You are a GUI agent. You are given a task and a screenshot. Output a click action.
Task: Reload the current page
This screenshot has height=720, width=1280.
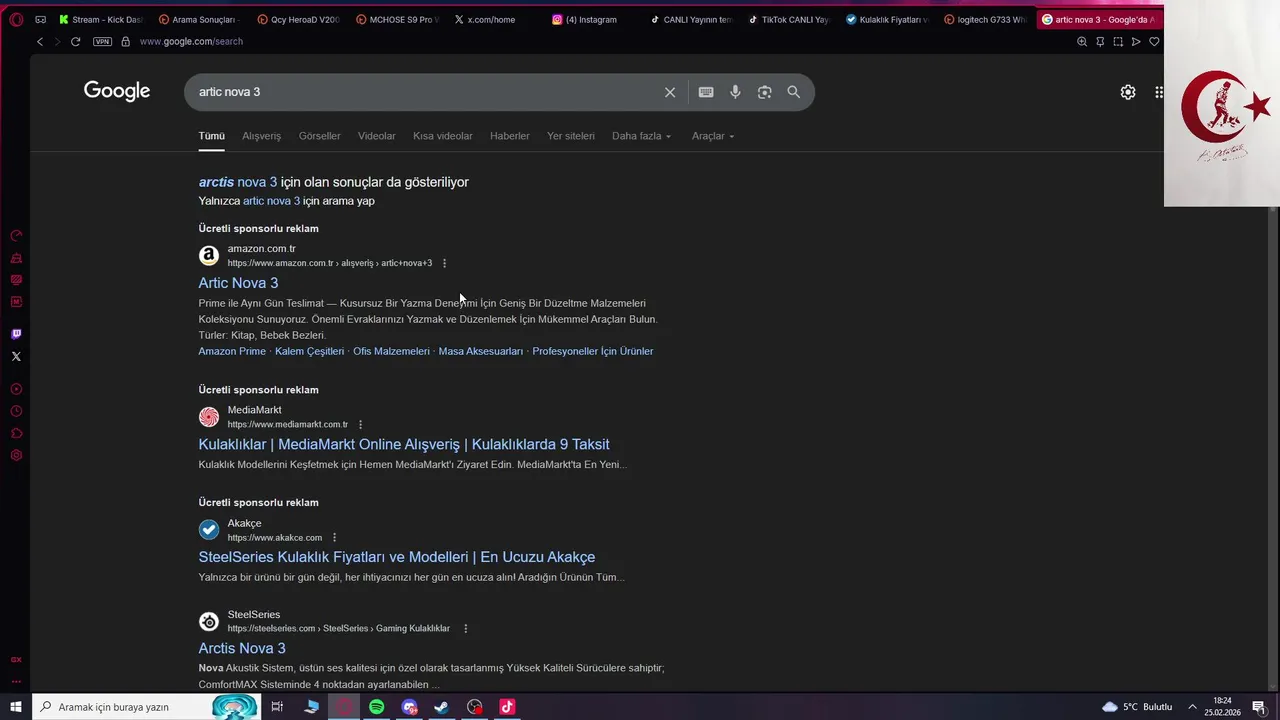(75, 42)
